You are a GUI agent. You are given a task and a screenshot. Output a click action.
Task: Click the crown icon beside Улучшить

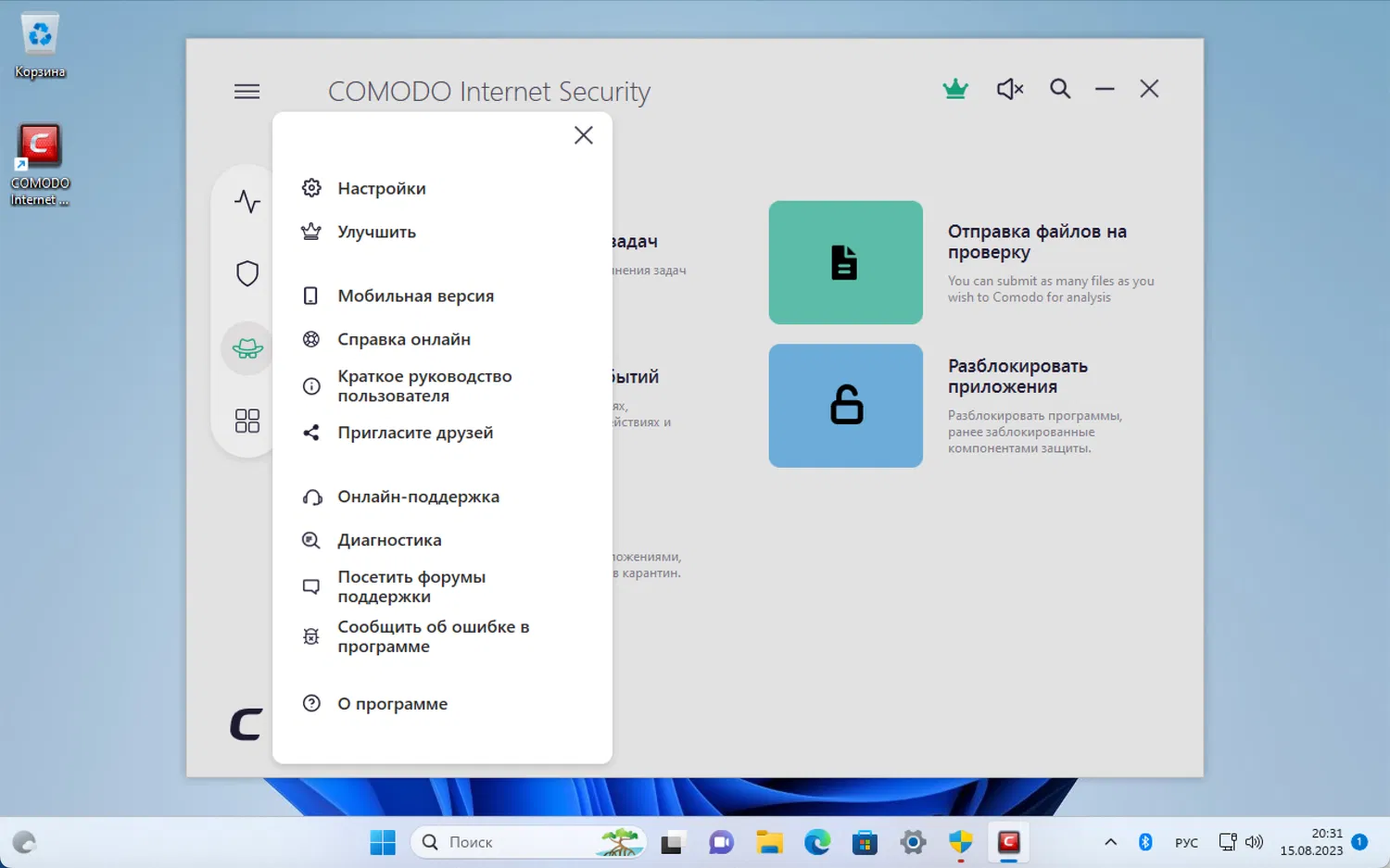click(311, 232)
